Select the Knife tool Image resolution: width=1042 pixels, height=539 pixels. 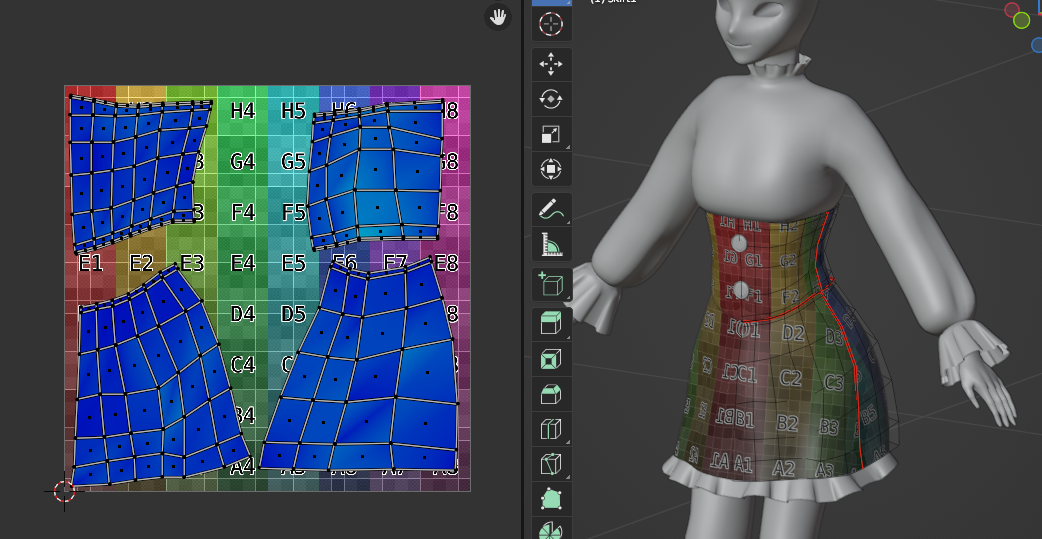tap(552, 463)
